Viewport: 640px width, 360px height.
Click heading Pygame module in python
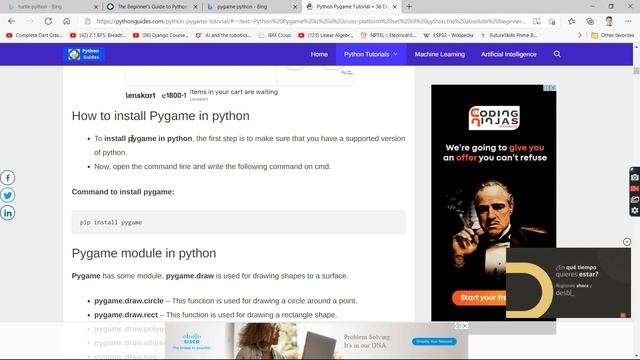(144, 253)
